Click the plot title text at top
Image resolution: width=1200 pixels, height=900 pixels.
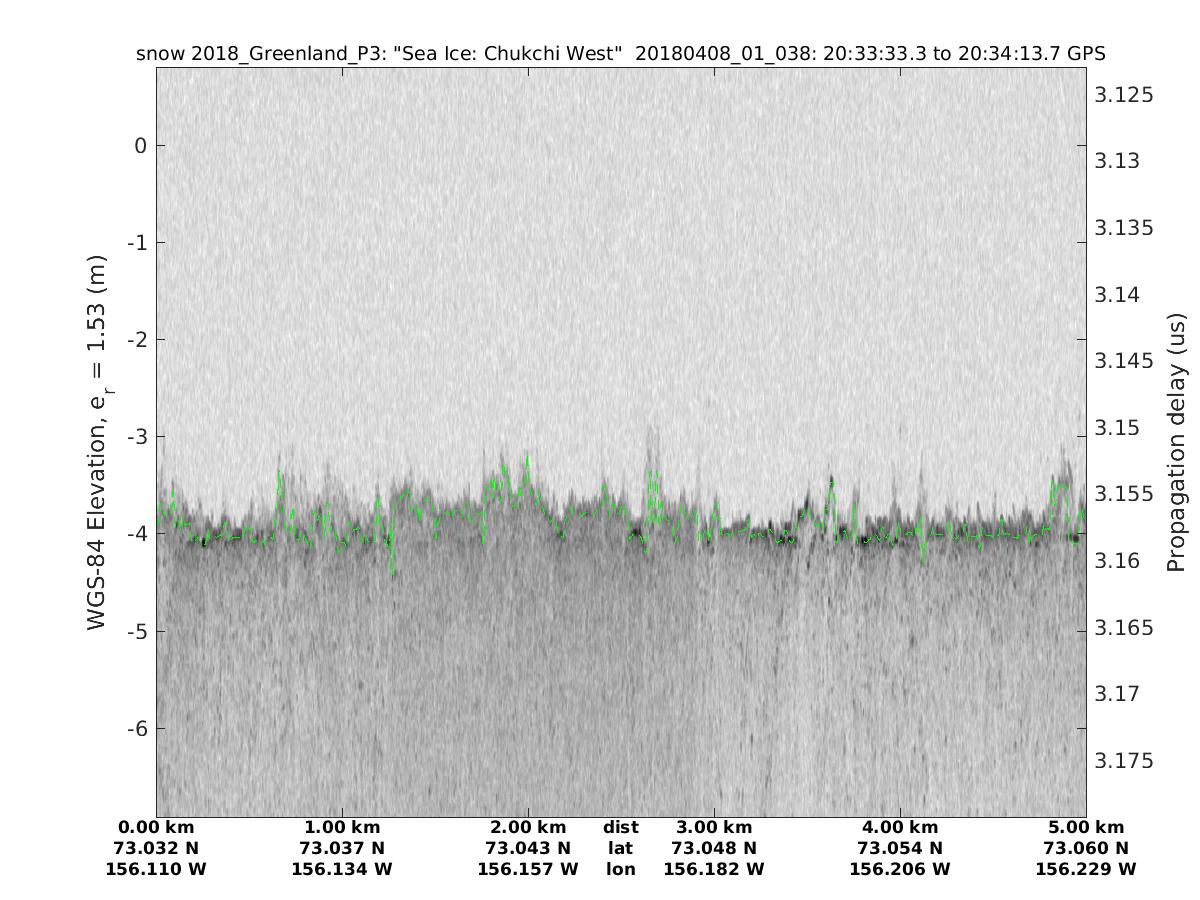coord(620,54)
